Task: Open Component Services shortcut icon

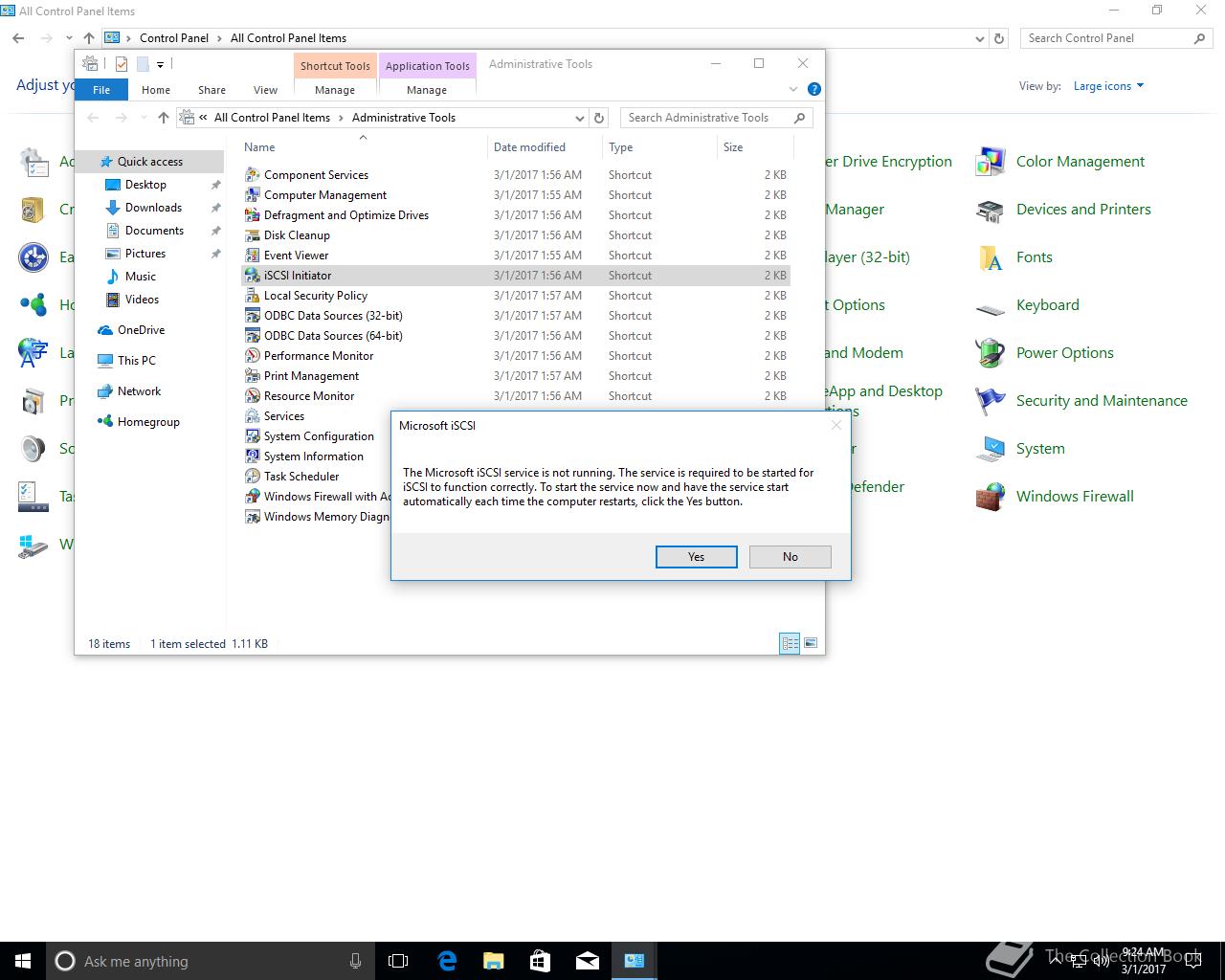Action: (x=253, y=175)
